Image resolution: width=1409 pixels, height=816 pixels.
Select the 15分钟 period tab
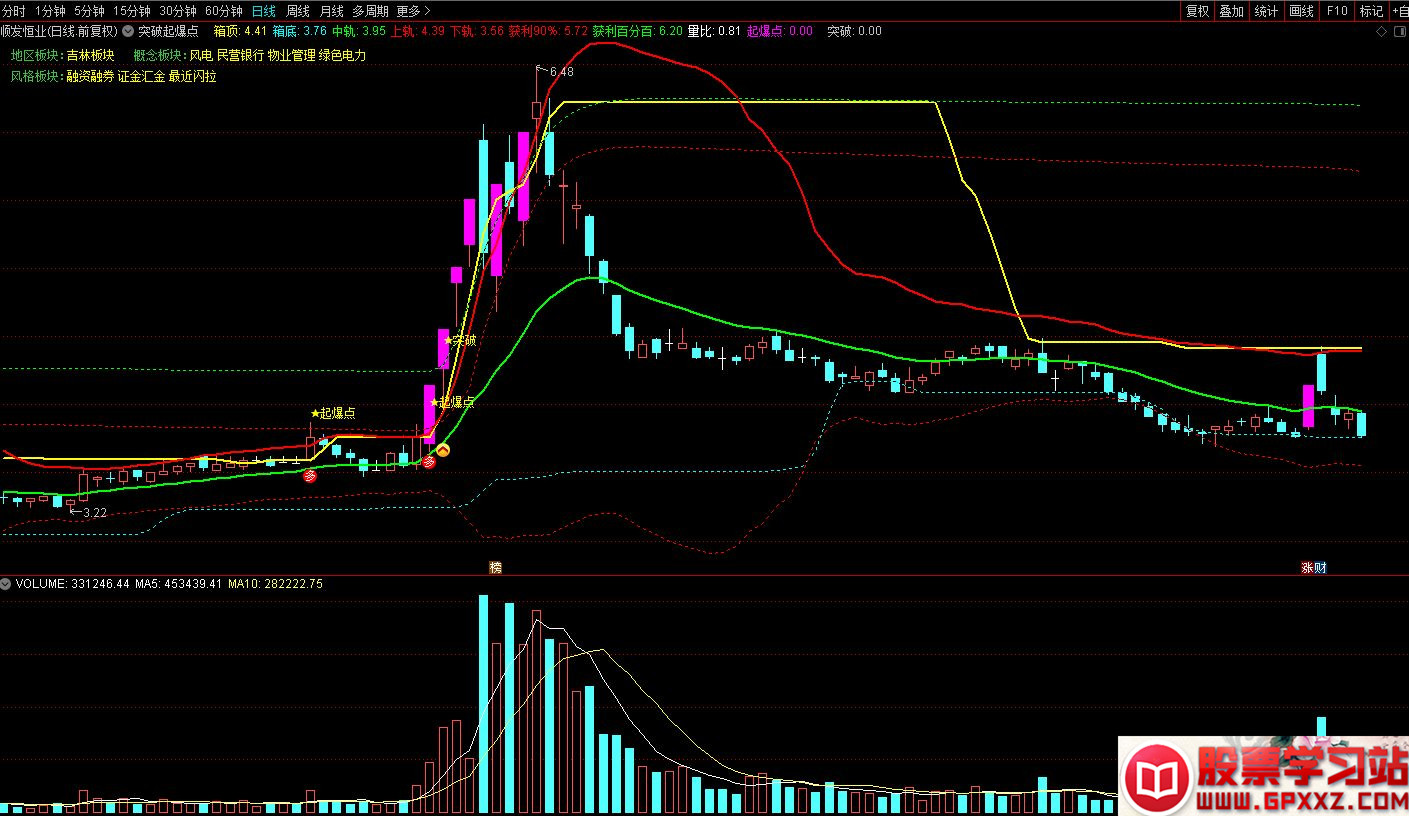pos(132,11)
